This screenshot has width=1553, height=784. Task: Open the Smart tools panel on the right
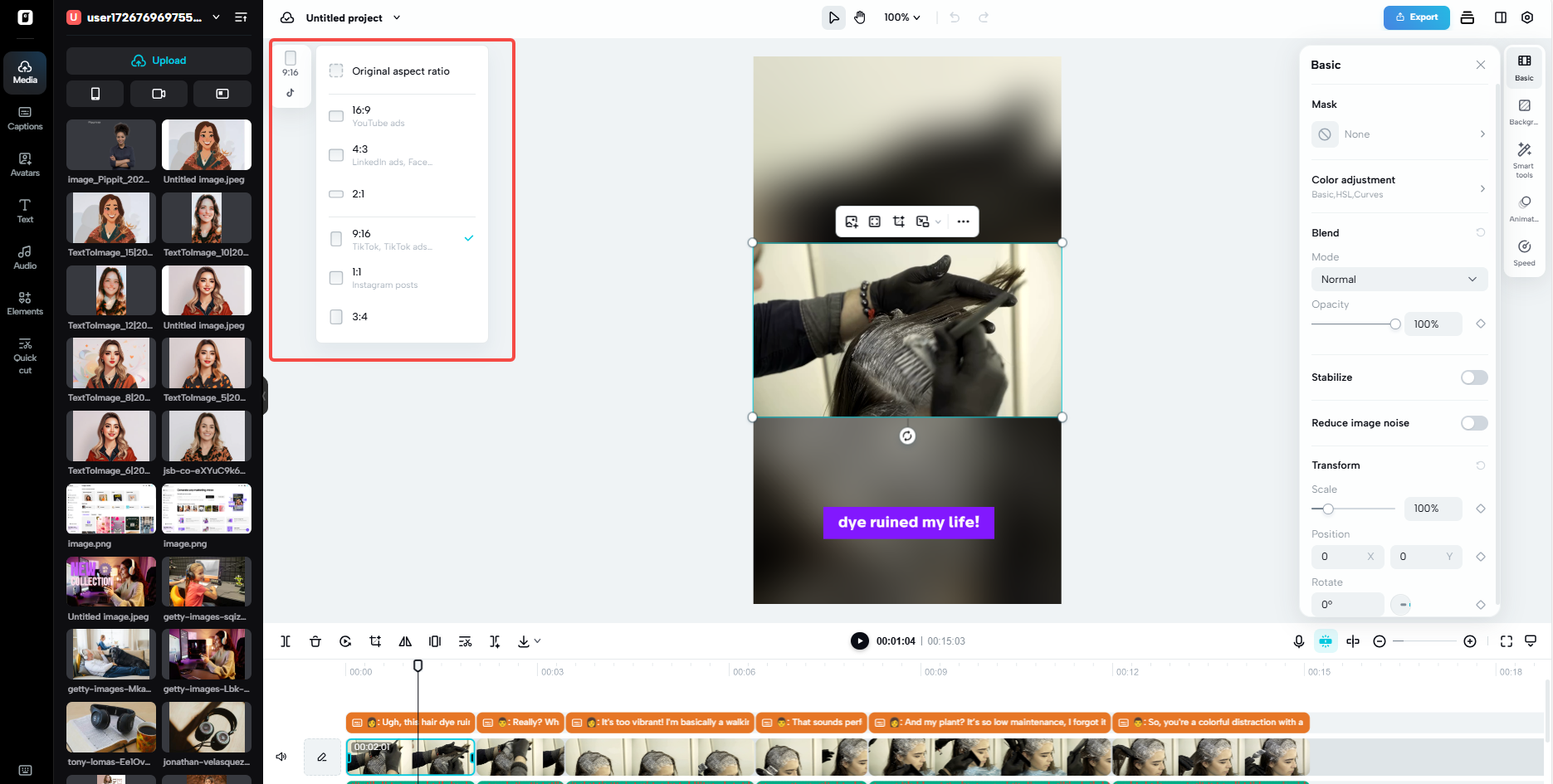[x=1524, y=159]
